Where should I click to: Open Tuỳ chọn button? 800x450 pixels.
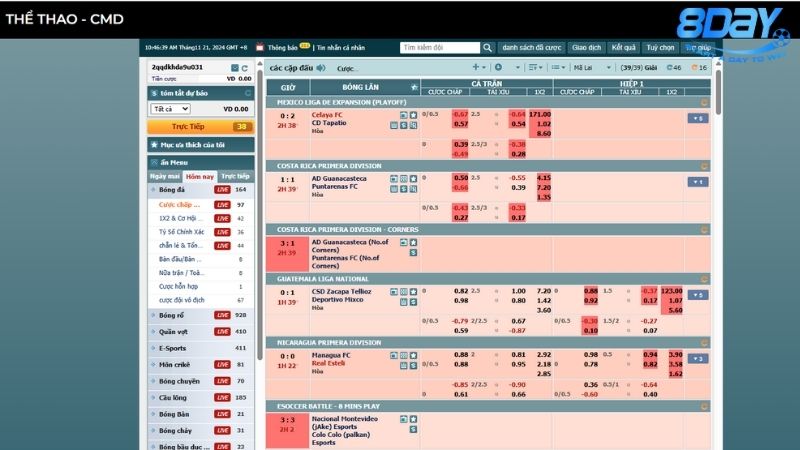point(660,47)
